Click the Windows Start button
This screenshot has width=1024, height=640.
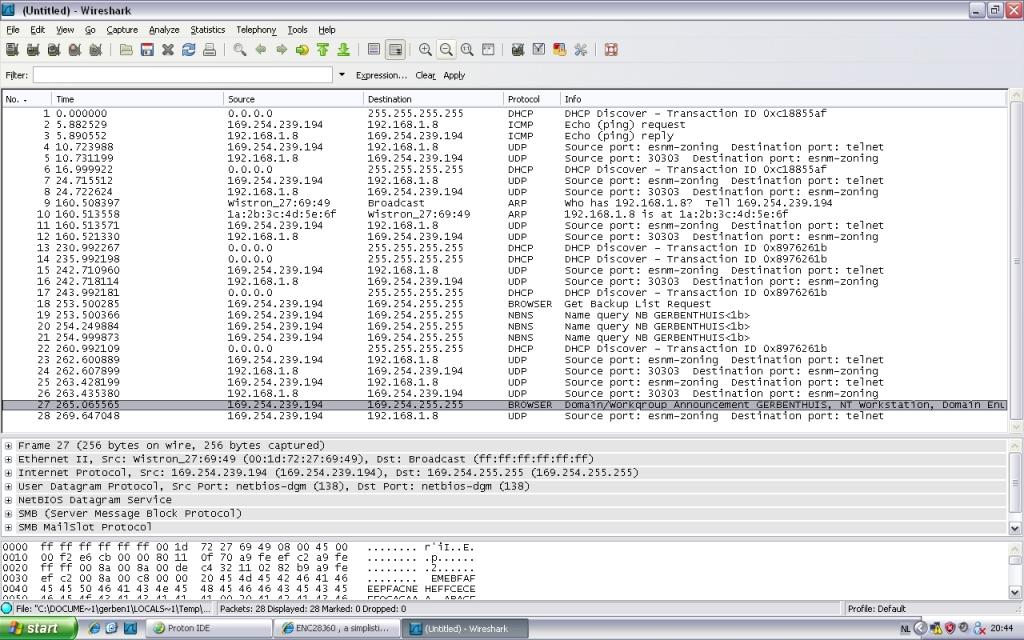[38, 628]
